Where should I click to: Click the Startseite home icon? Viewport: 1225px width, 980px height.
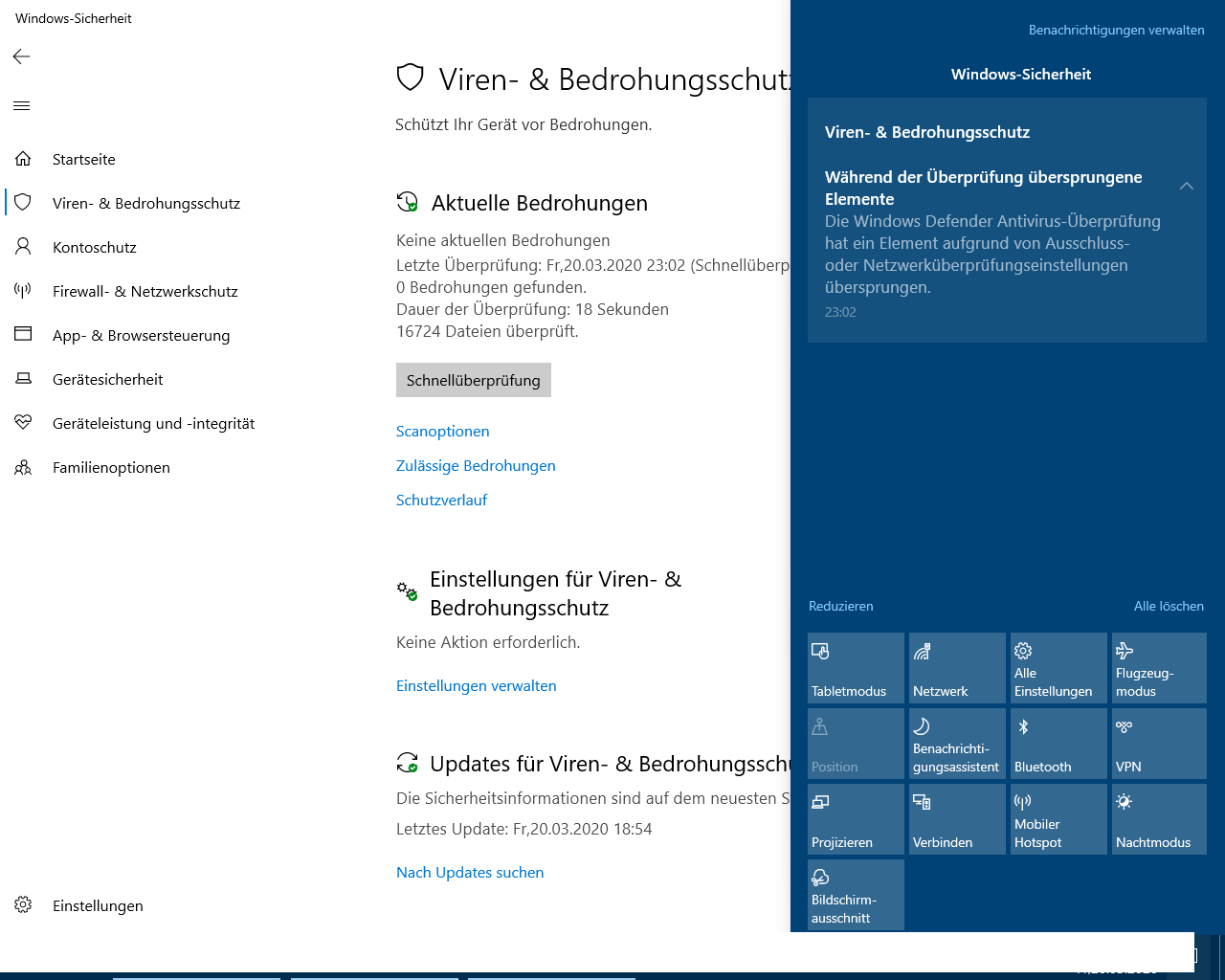point(23,159)
